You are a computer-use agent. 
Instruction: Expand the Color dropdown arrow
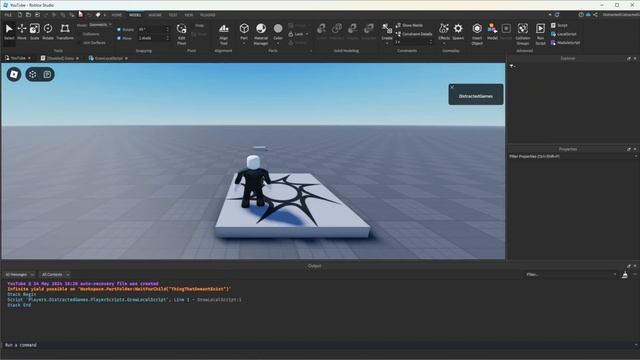[278, 43]
